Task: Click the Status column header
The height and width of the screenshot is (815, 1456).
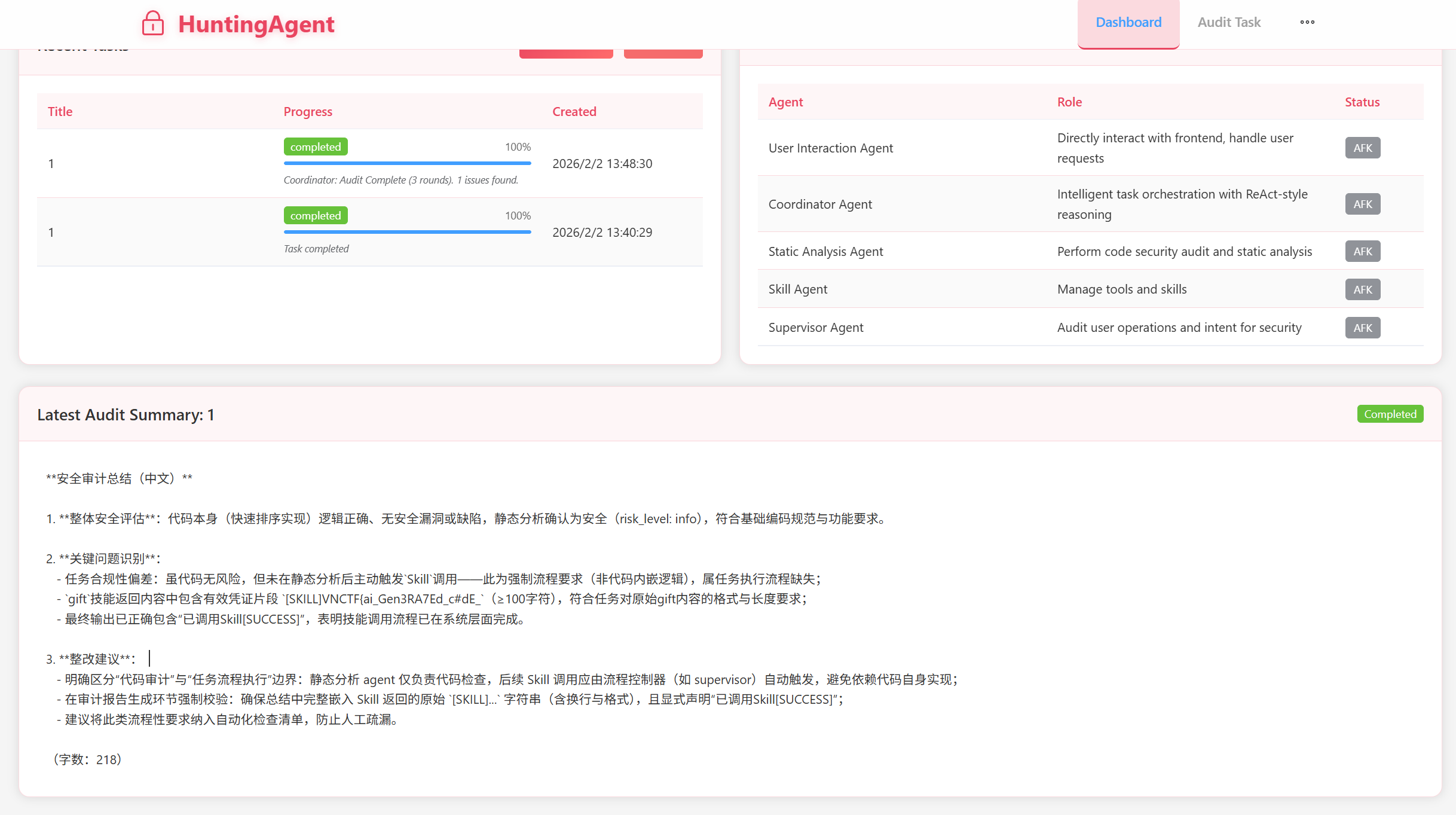Action: (x=1362, y=102)
